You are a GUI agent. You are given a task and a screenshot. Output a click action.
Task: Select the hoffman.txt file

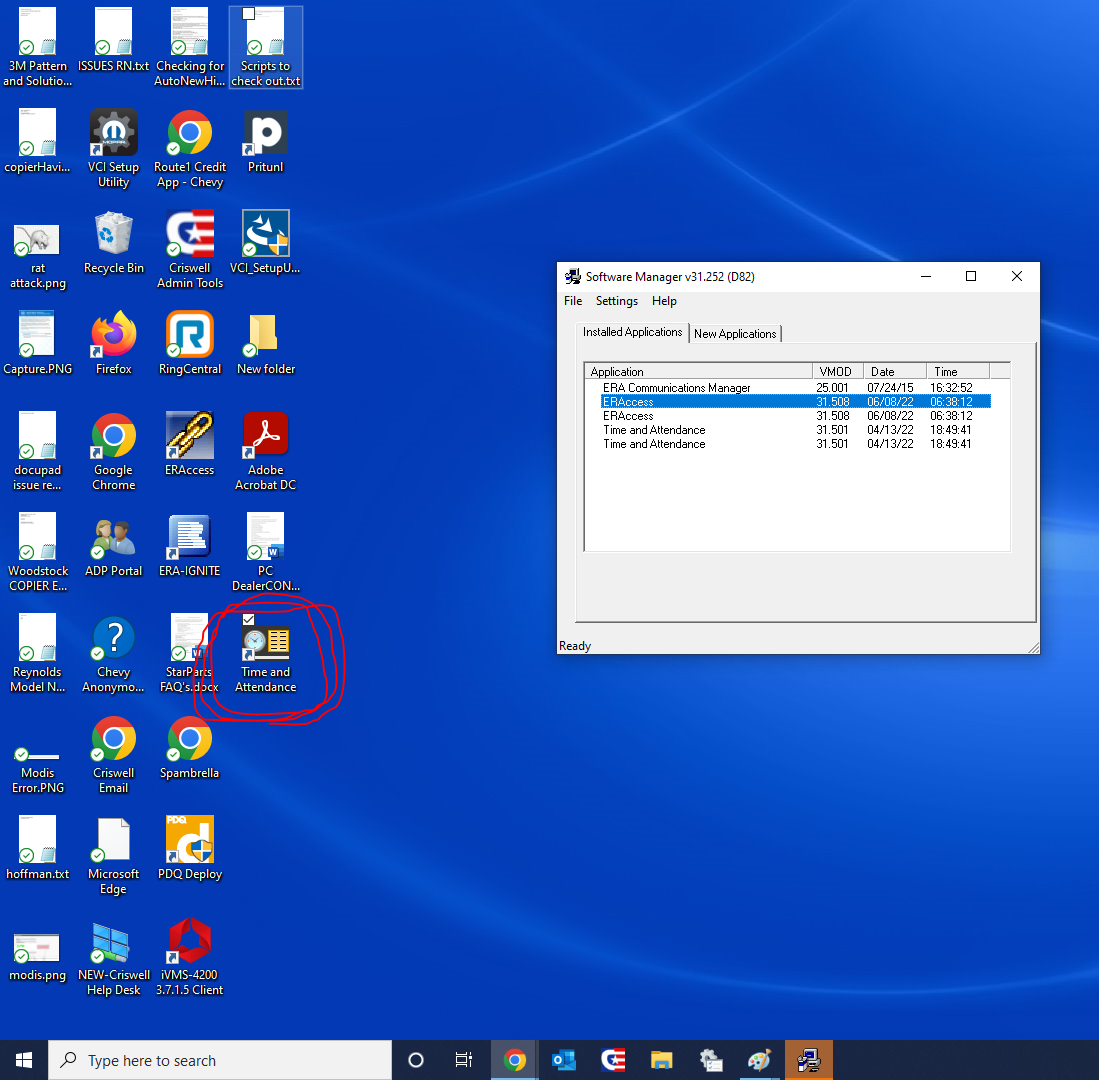(x=38, y=848)
